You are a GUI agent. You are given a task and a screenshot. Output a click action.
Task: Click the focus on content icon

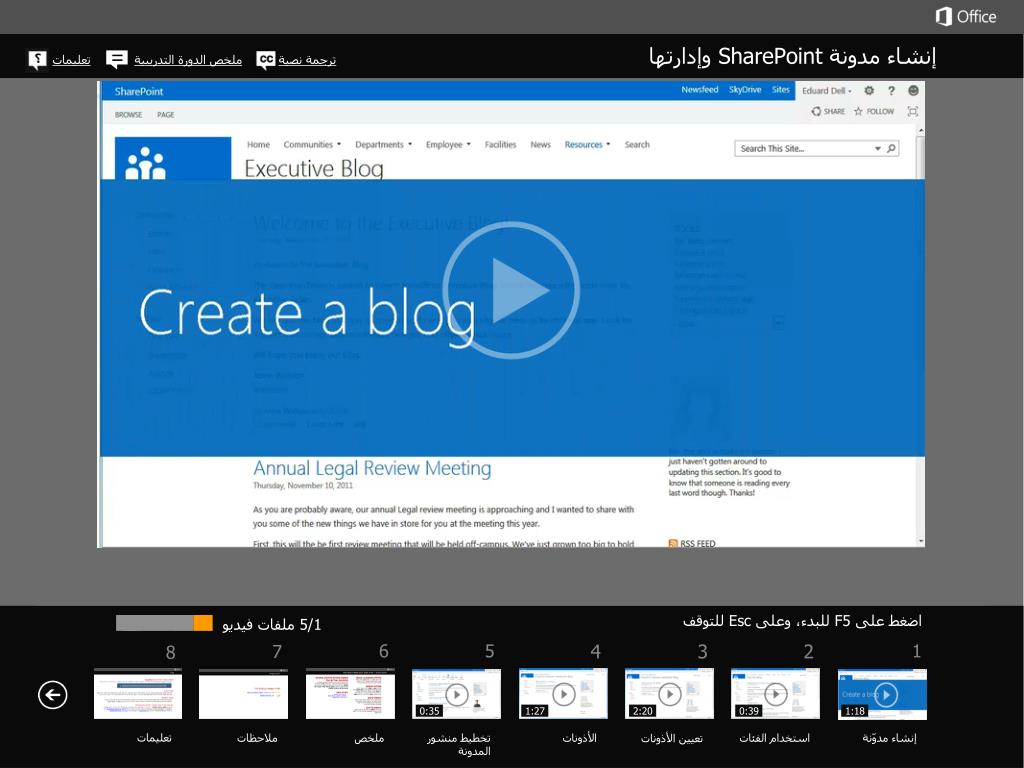coord(912,112)
